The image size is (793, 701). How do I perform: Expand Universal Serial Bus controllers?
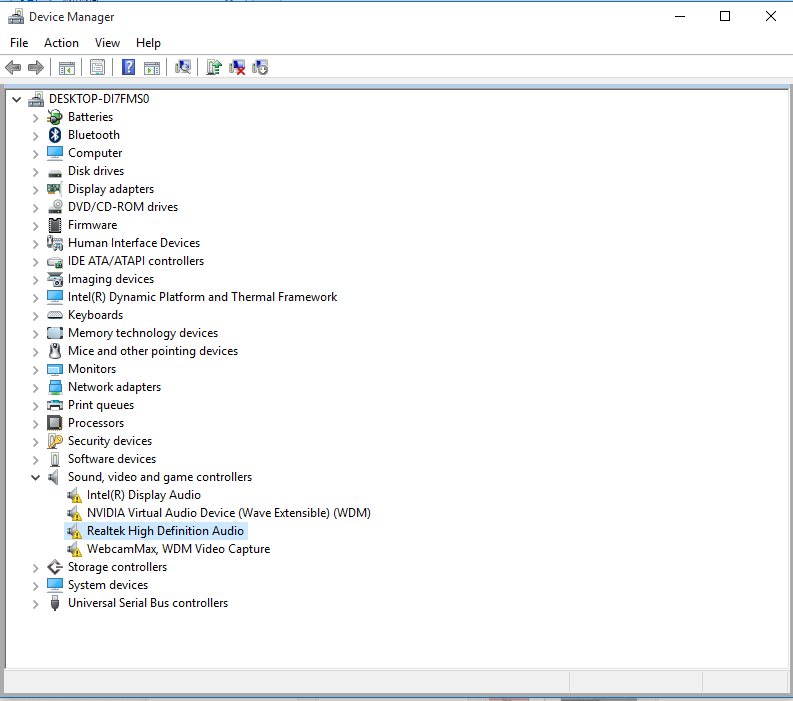tap(36, 603)
